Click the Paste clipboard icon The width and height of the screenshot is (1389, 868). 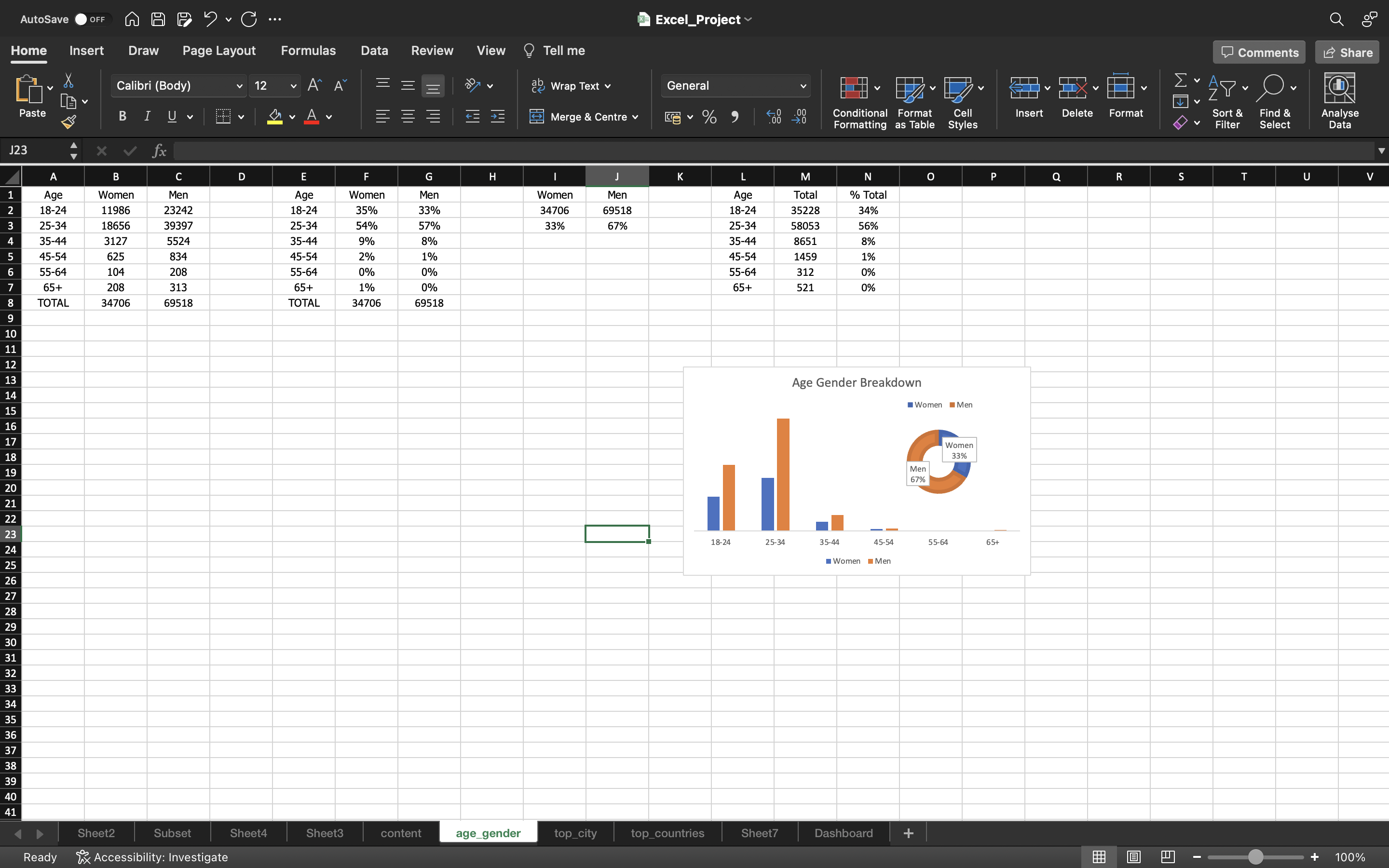click(29, 90)
